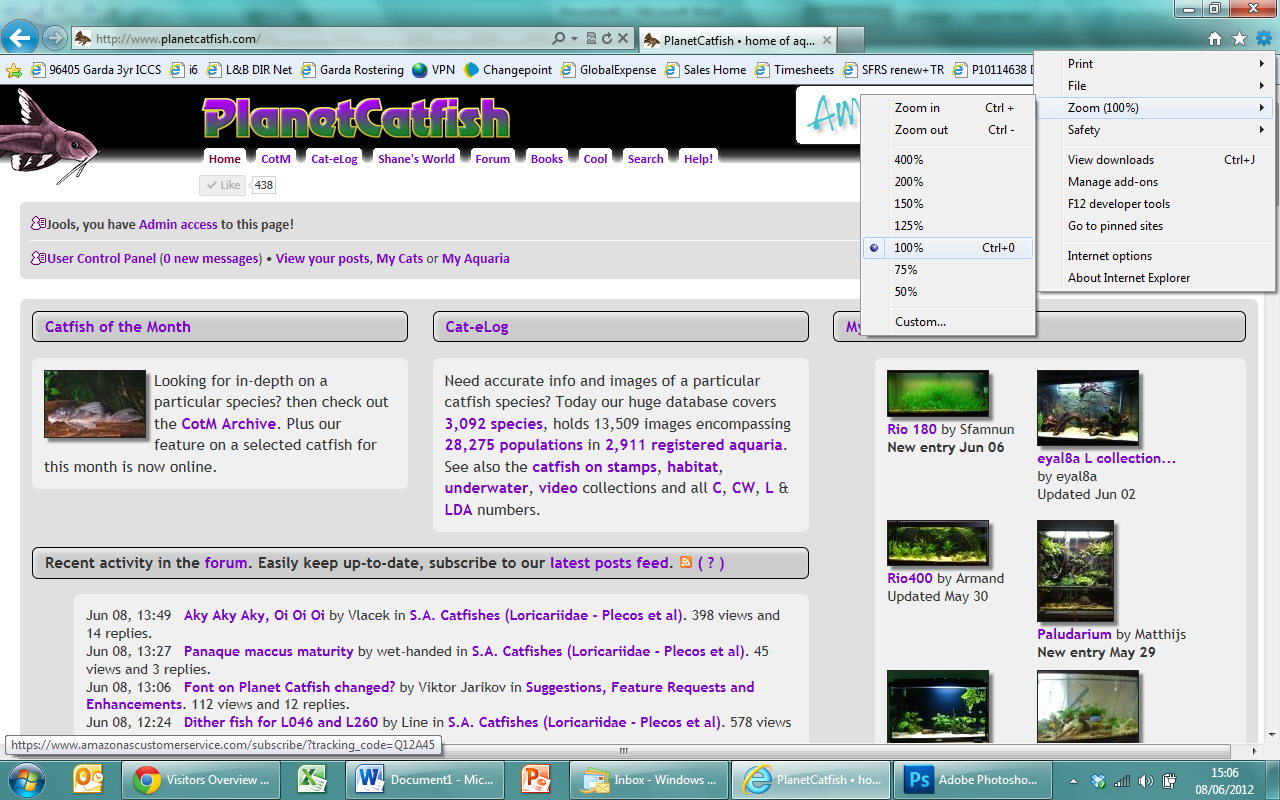The image size is (1280, 800).
Task: Choose Zoom out from zoom submenu
Action: (x=948, y=130)
